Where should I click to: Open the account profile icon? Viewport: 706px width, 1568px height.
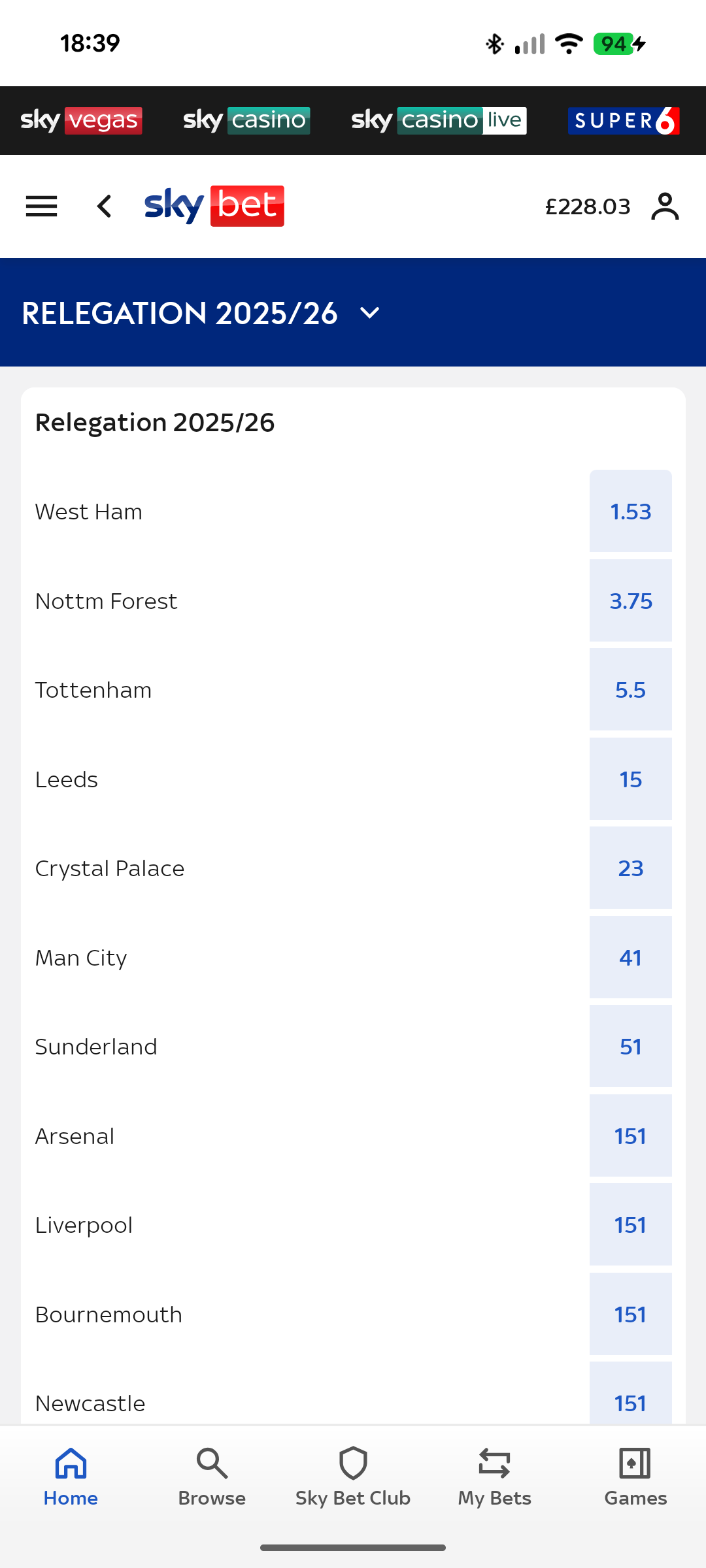coord(665,206)
